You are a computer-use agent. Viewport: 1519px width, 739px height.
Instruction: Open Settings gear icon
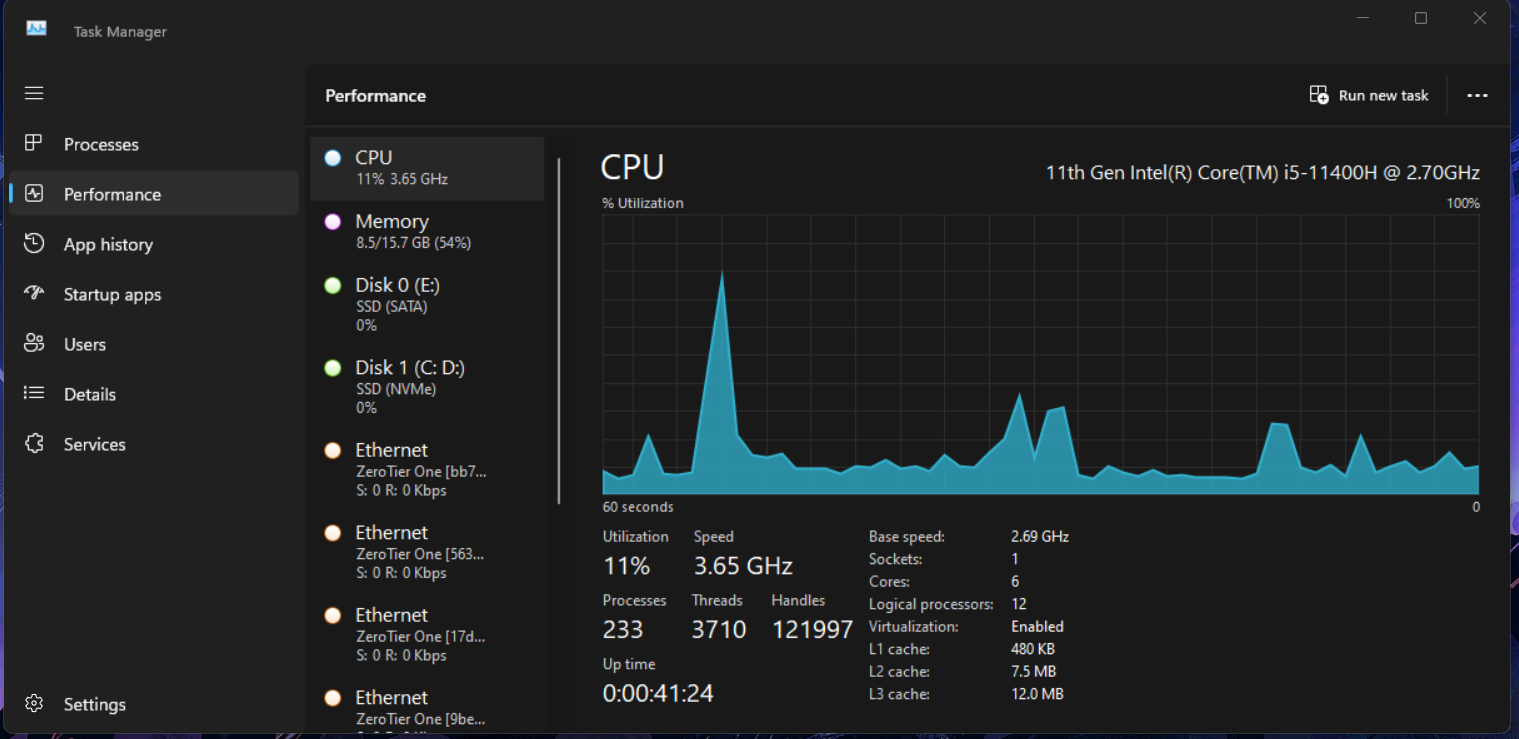point(34,703)
